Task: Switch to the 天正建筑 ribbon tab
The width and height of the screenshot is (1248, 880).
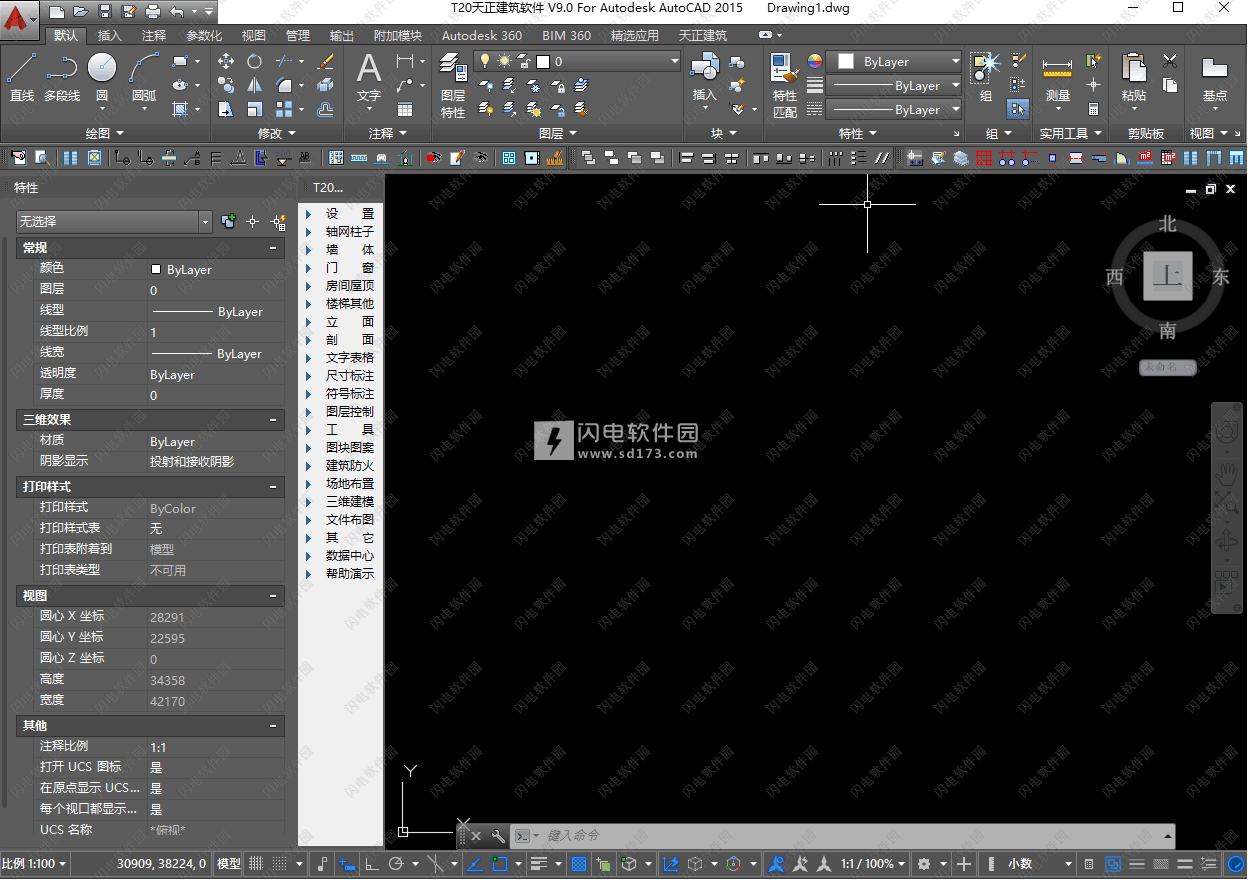Action: point(703,35)
